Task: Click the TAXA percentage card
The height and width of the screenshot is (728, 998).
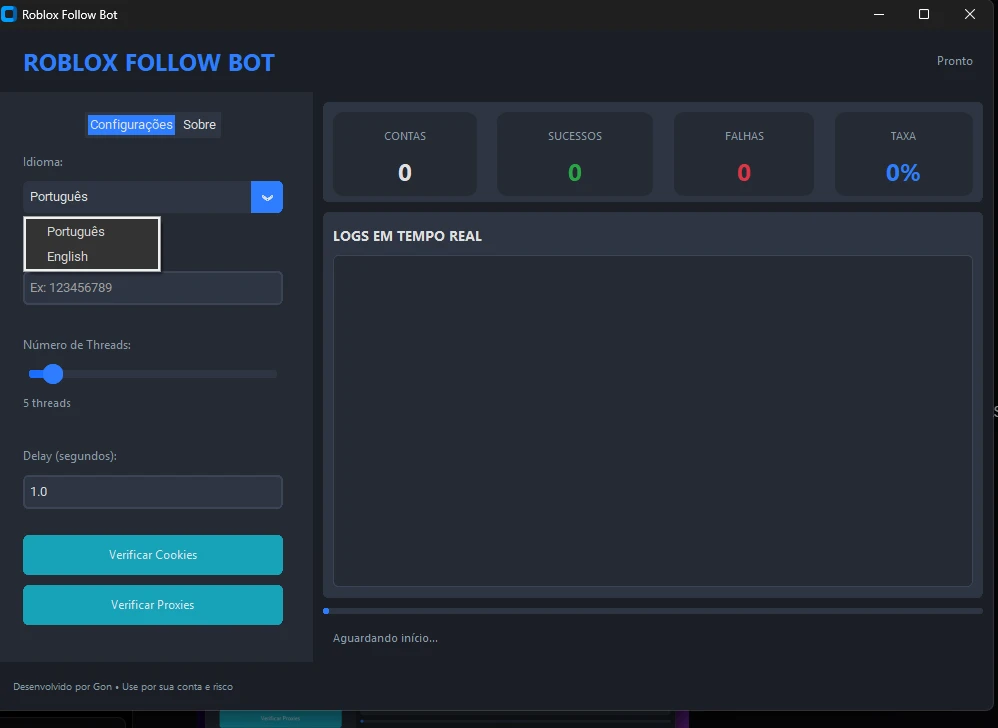Action: point(903,154)
